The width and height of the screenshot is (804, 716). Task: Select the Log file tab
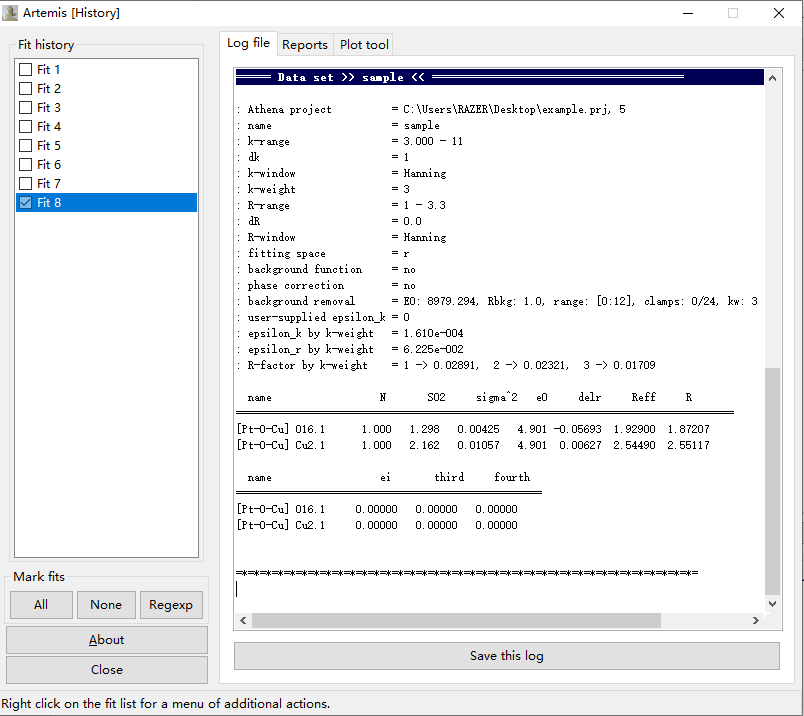pyautogui.click(x=248, y=43)
